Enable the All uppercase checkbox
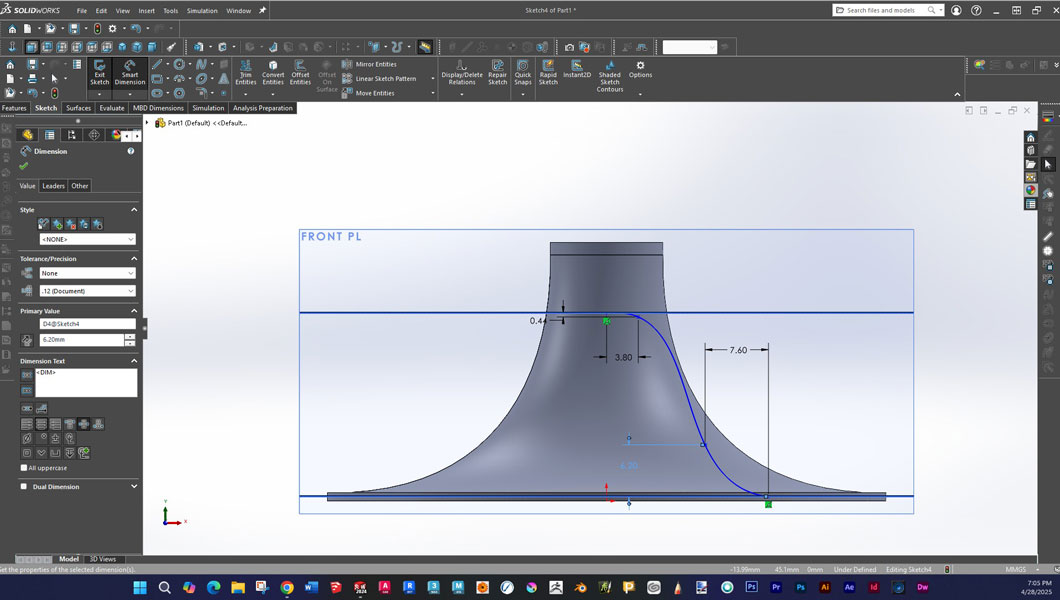 click(x=24, y=468)
